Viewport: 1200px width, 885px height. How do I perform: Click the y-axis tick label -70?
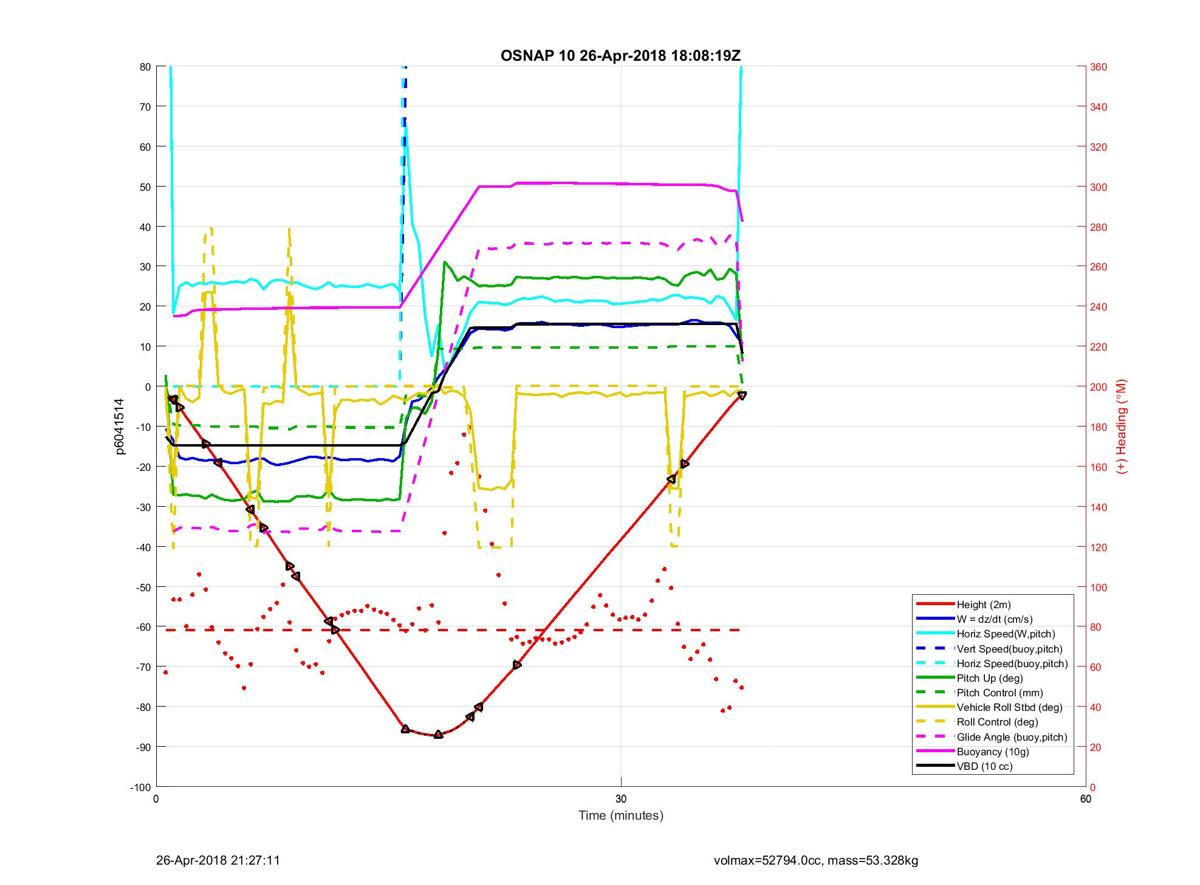(x=142, y=667)
